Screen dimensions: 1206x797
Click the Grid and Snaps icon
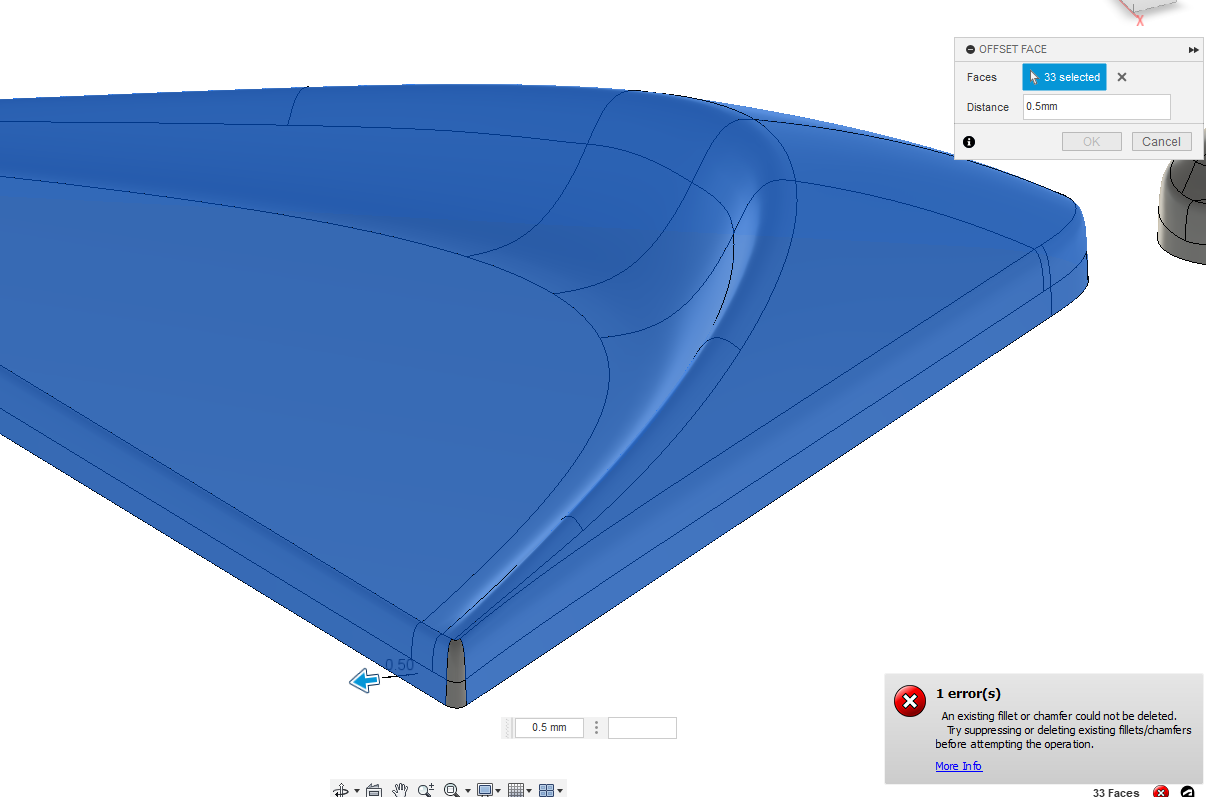tap(516, 789)
